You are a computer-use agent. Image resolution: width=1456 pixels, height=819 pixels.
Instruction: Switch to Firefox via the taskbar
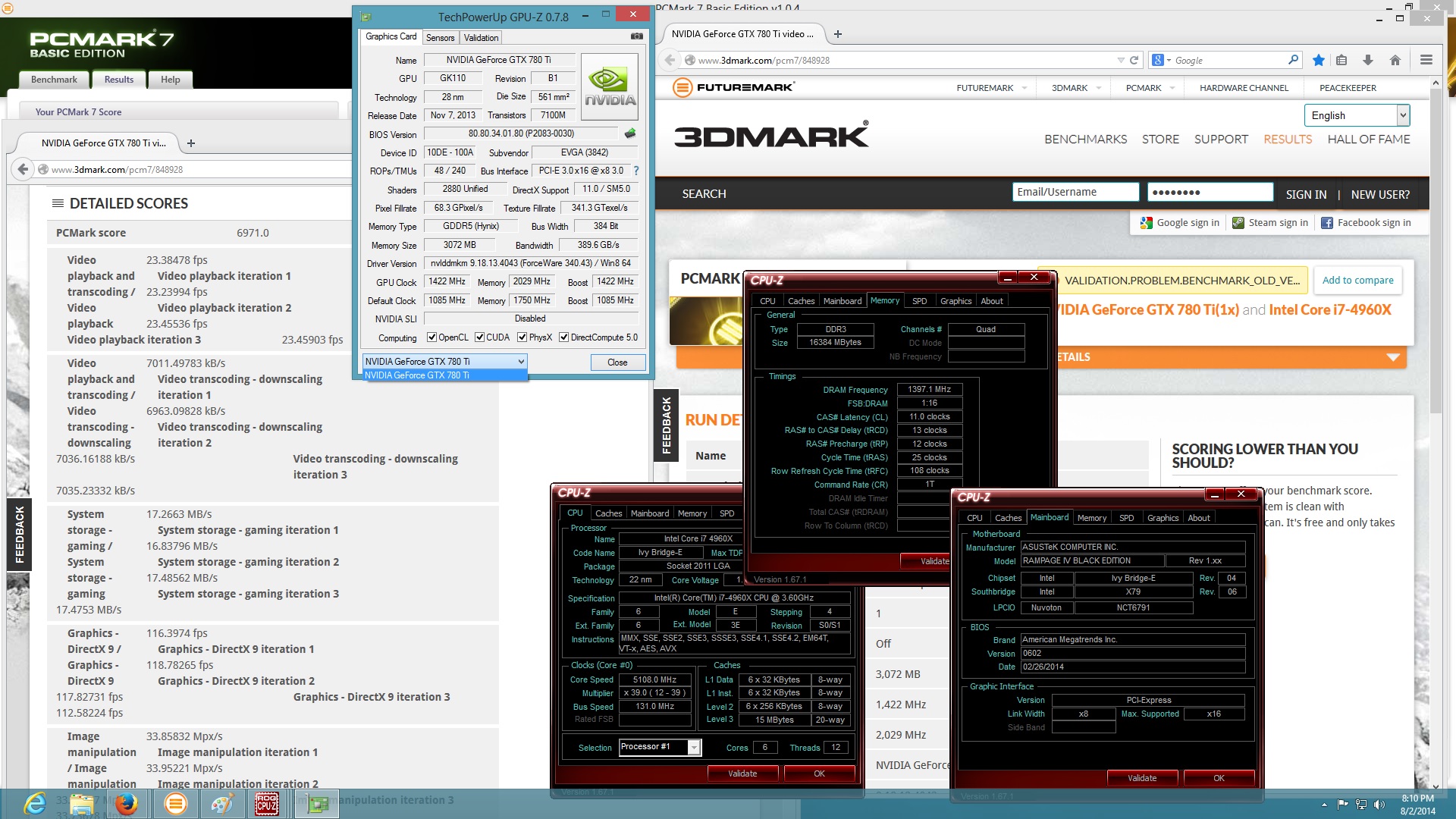[x=127, y=803]
